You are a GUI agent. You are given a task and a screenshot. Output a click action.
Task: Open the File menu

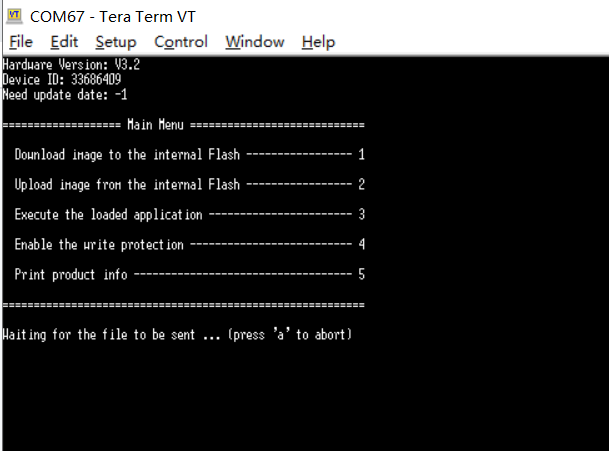(x=21, y=42)
